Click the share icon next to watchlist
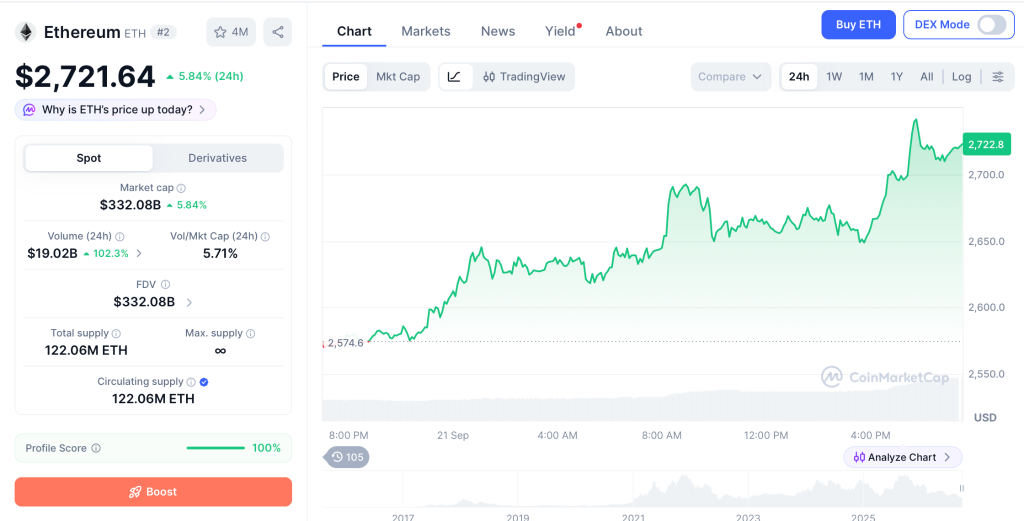The image size is (1024, 521). [x=278, y=32]
